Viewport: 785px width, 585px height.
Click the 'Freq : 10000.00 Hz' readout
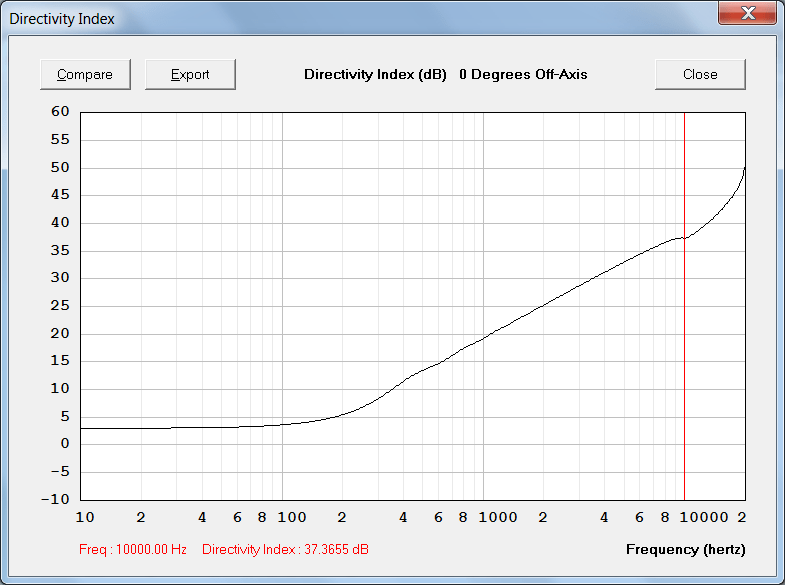(133, 549)
